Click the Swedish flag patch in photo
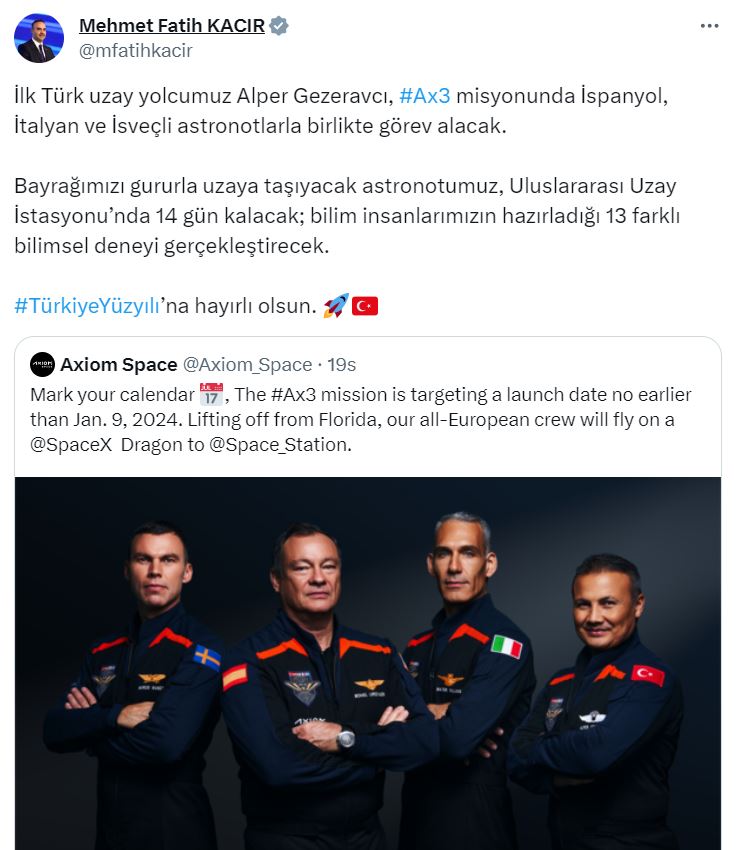741x850 pixels. point(207,658)
